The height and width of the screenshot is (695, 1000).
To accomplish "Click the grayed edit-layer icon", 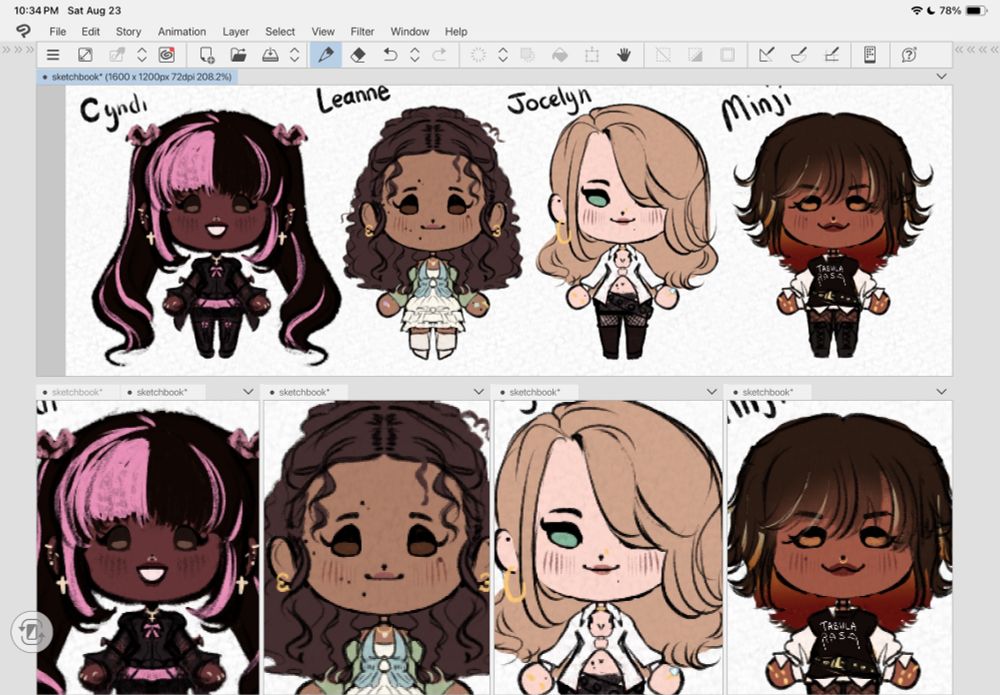I will click(x=117, y=55).
